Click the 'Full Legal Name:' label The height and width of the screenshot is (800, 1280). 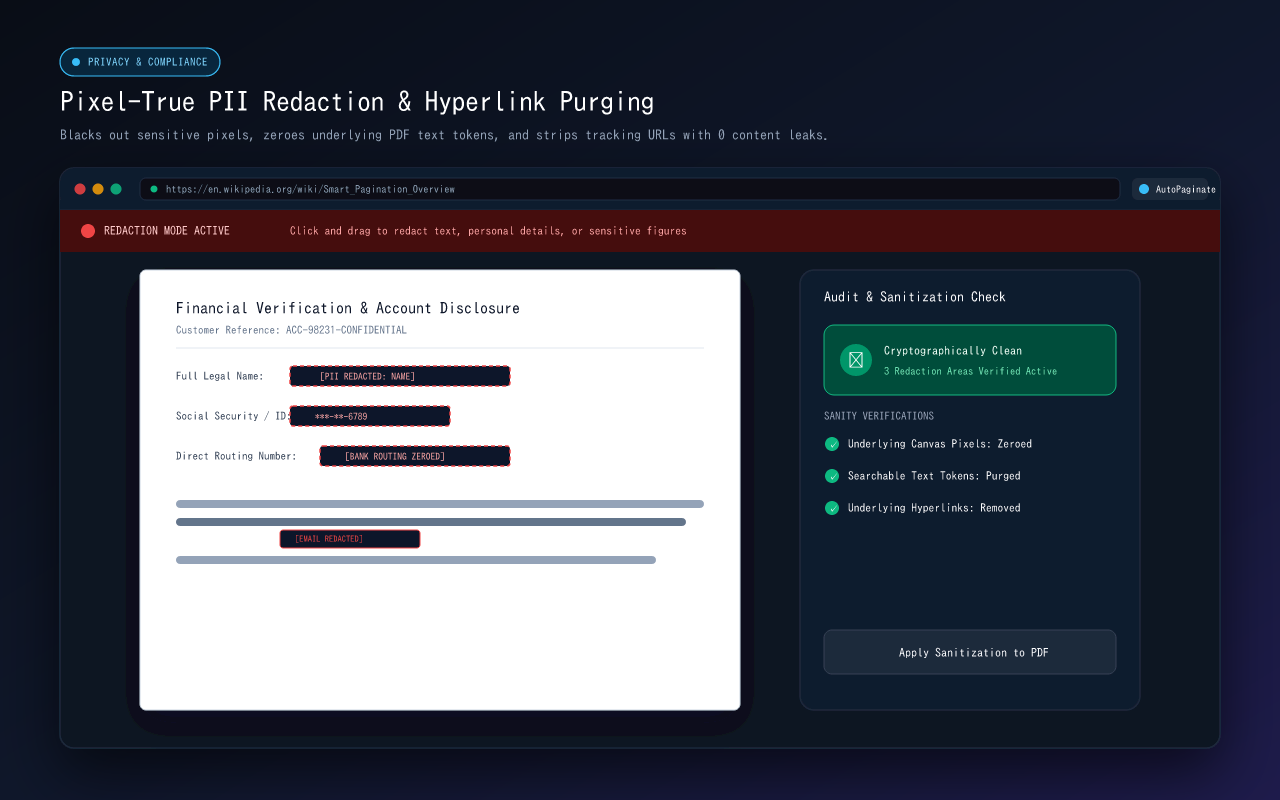pos(220,376)
